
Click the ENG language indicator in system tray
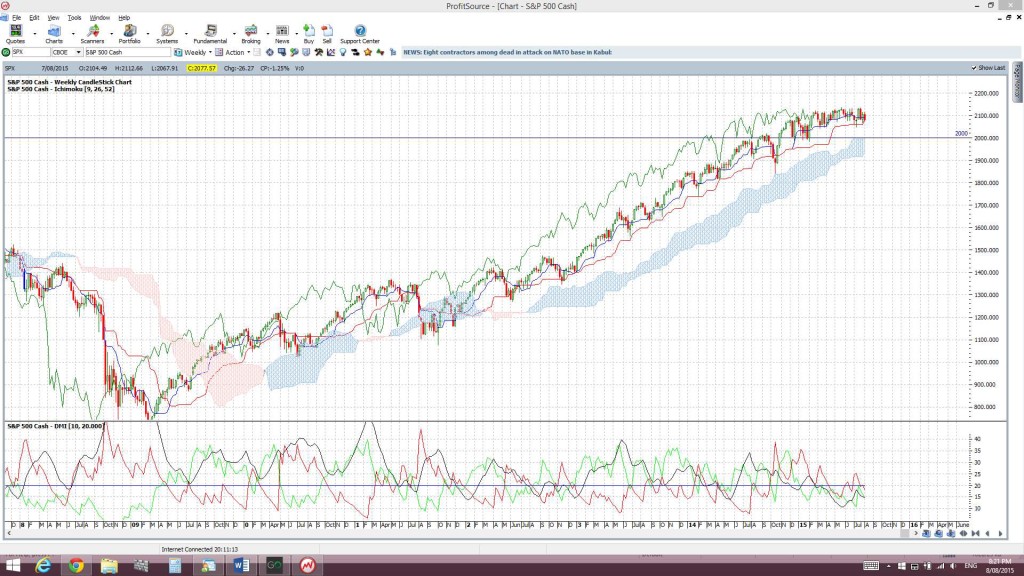coord(970,566)
